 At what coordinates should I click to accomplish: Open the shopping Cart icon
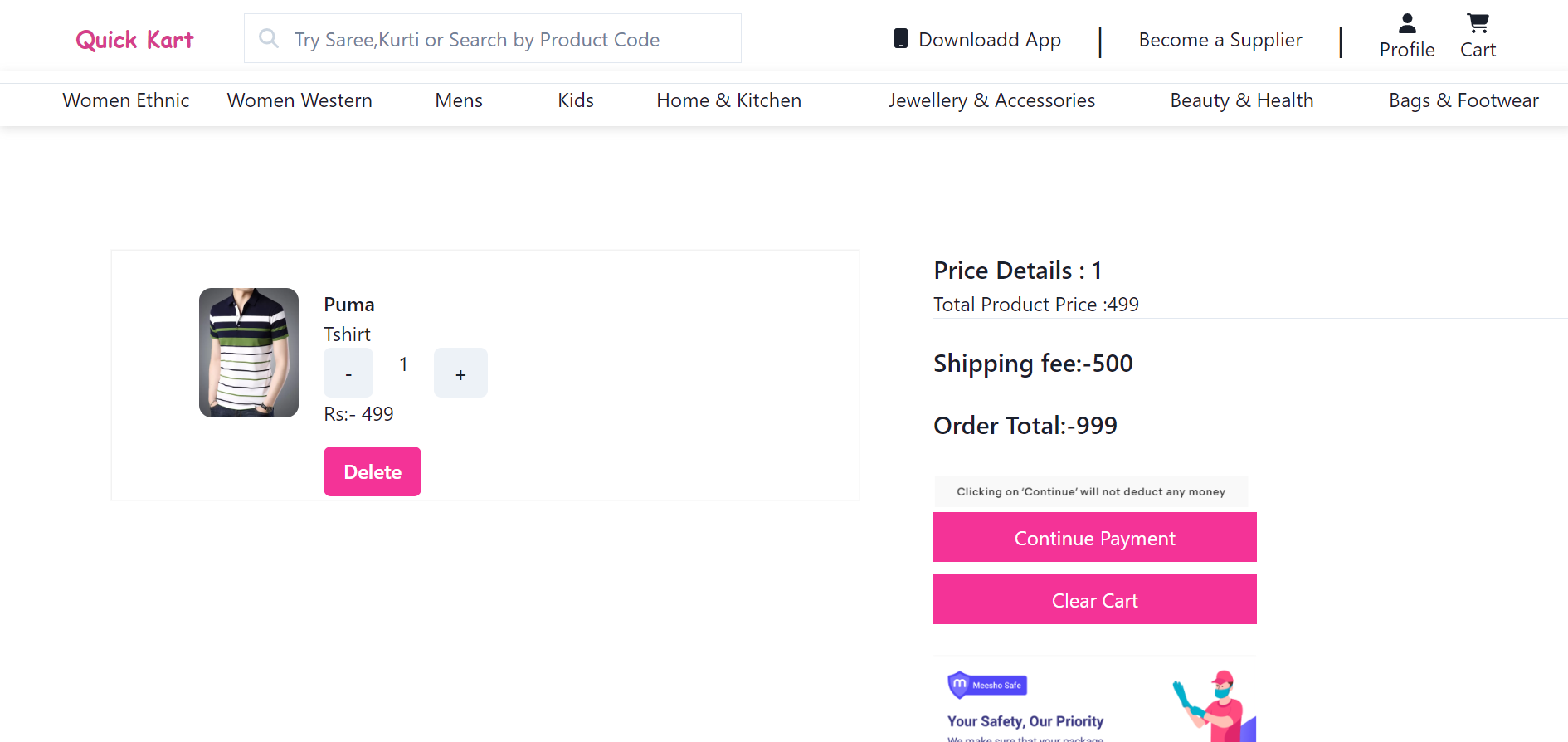coord(1477,24)
